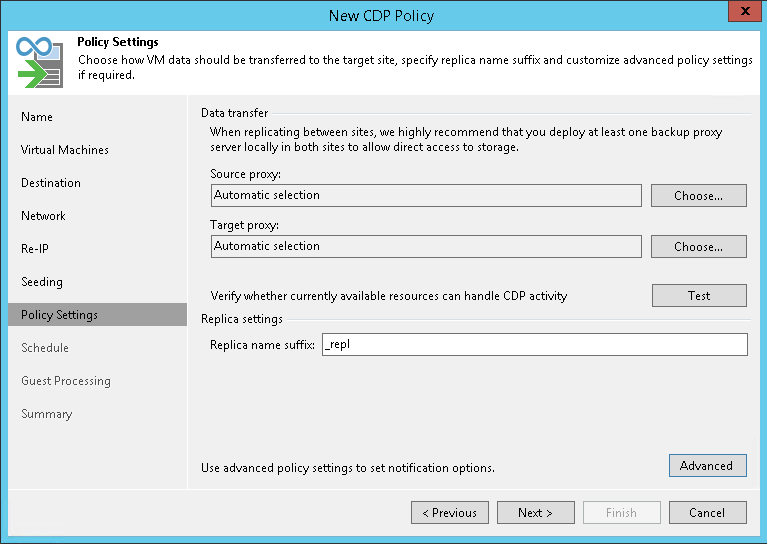Click the Replica name suffix field

pyautogui.click(x=533, y=345)
